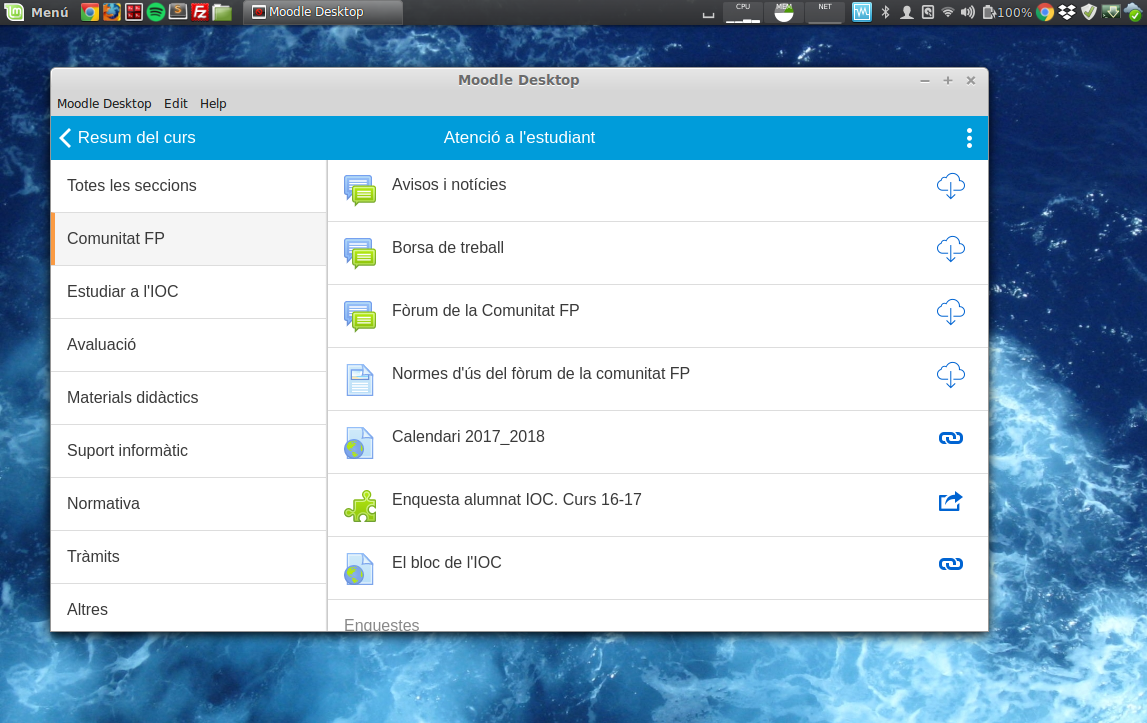Select the Avaluació section
The width and height of the screenshot is (1147, 723).
102,345
